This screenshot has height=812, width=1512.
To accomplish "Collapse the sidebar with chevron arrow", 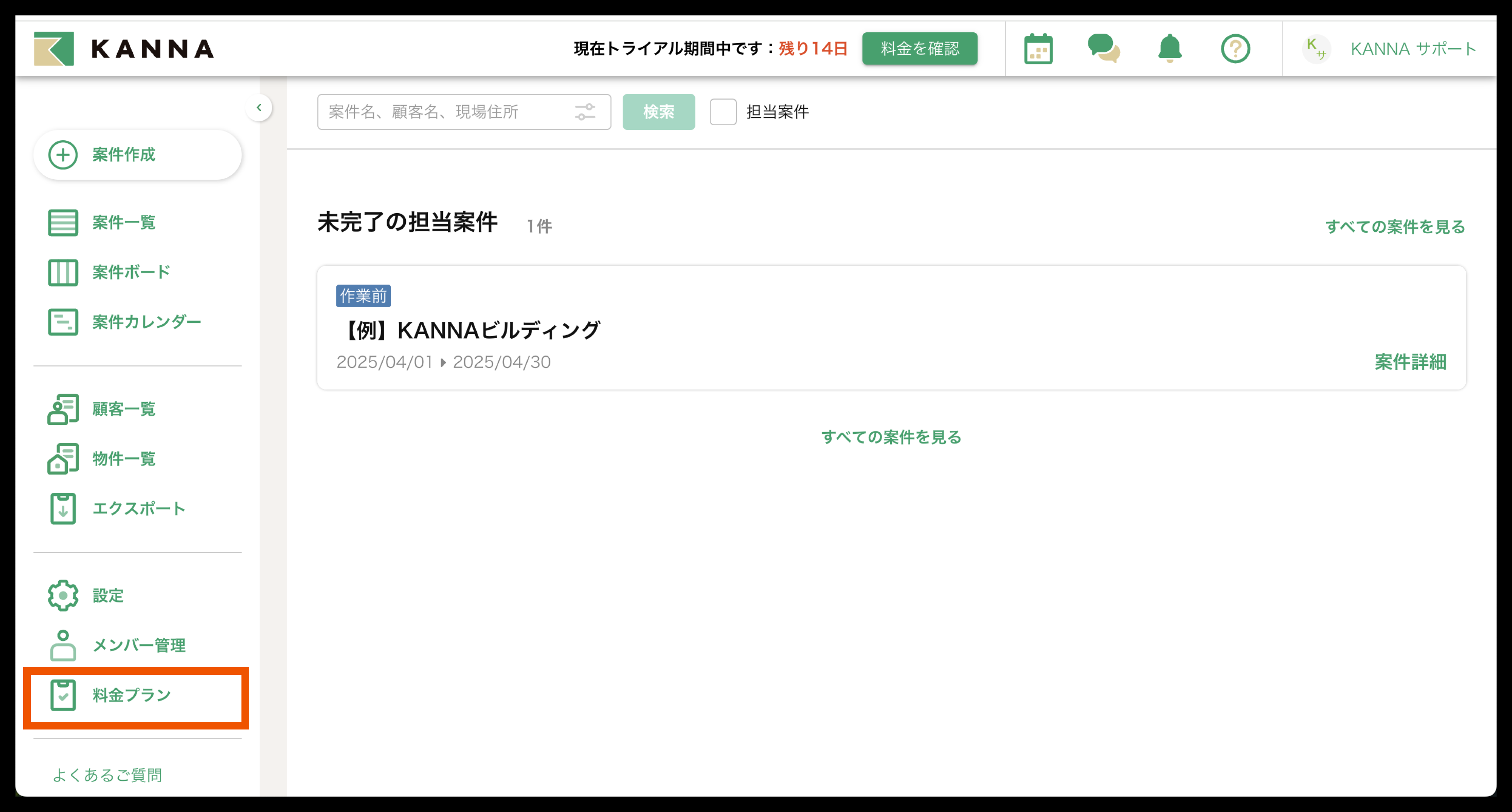I will tap(259, 107).
